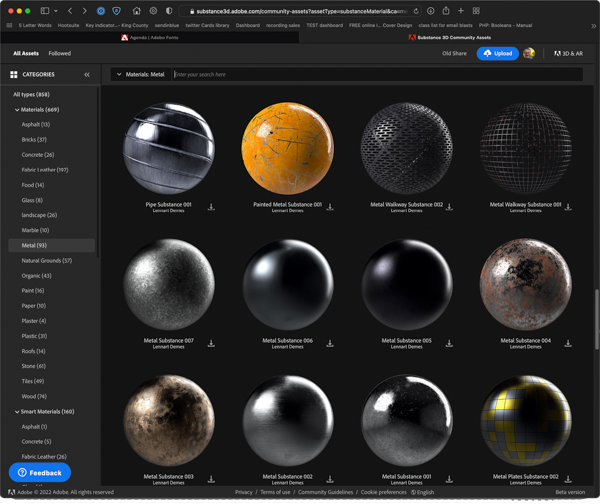Collapse the Smart Materials (160) tree

click(x=17, y=412)
